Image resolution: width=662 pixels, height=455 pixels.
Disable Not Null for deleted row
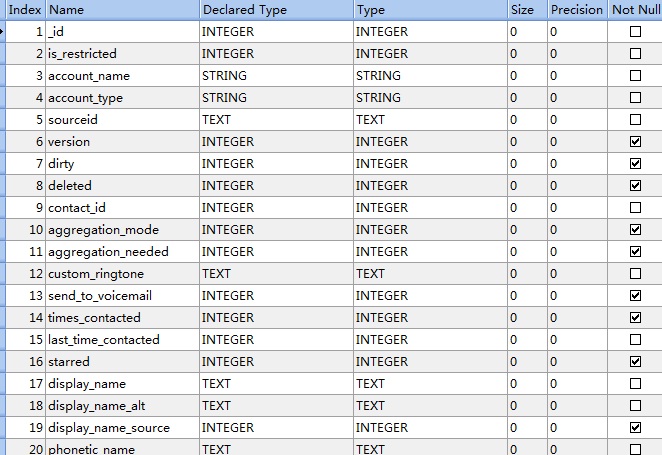[635, 185]
